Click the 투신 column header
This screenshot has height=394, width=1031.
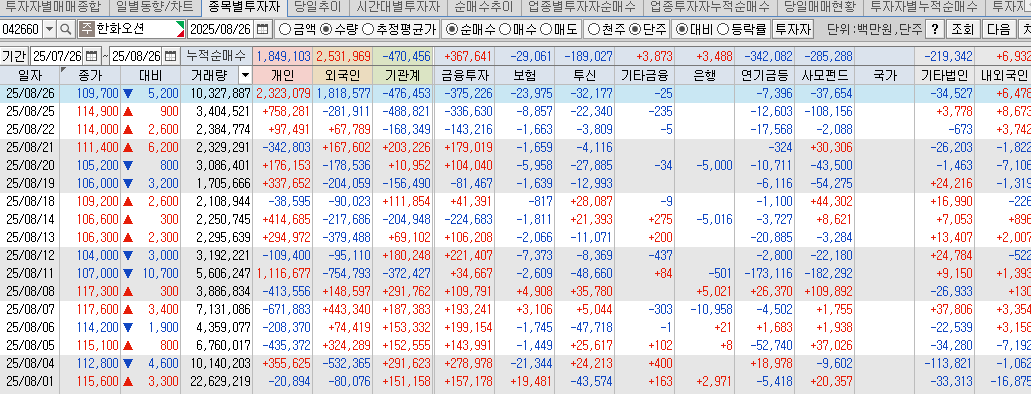pyautogui.click(x=584, y=75)
